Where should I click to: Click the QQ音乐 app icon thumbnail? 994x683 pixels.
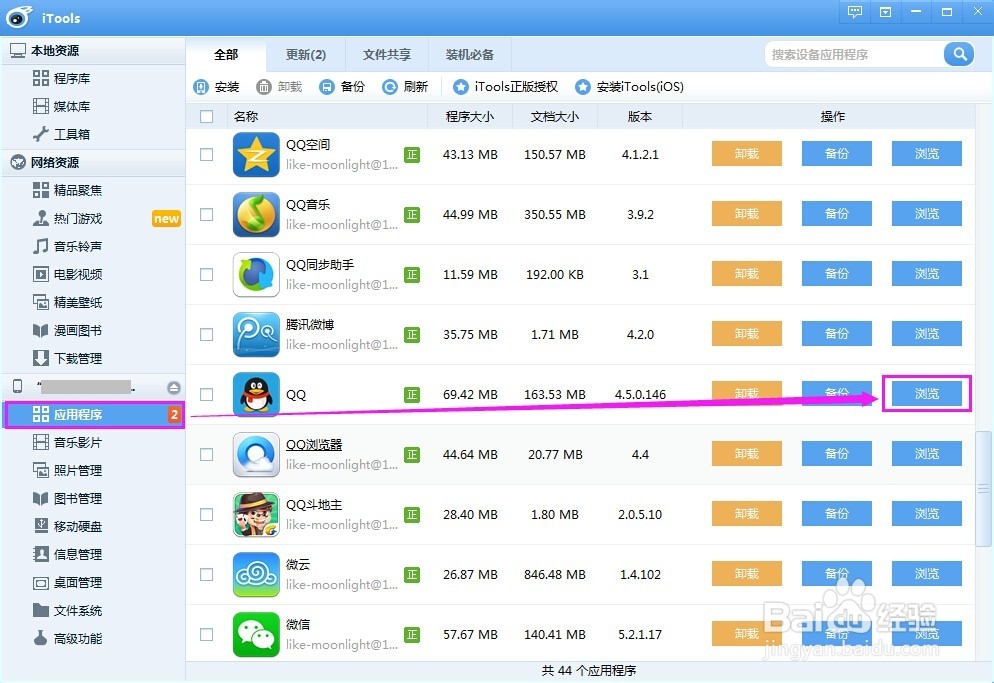pos(256,214)
